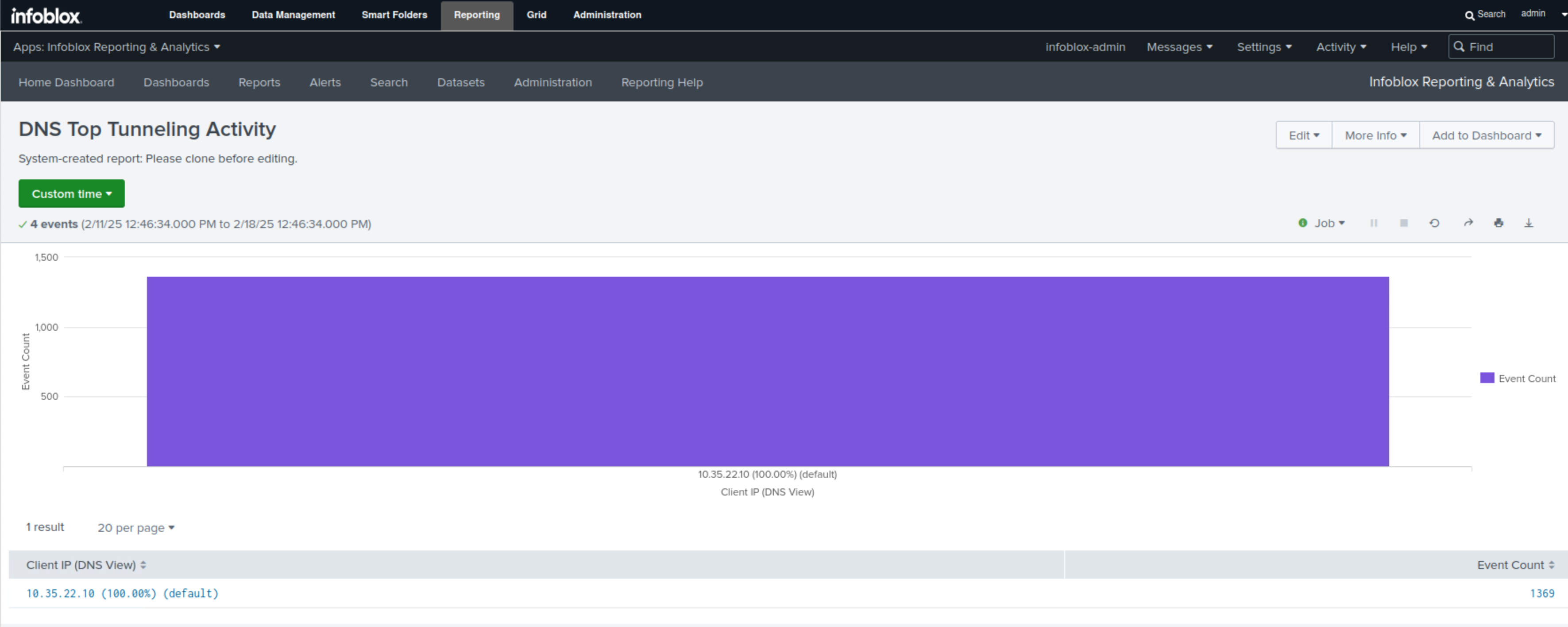Open the Alerts menu item
This screenshot has height=627, width=1568.
coord(324,82)
